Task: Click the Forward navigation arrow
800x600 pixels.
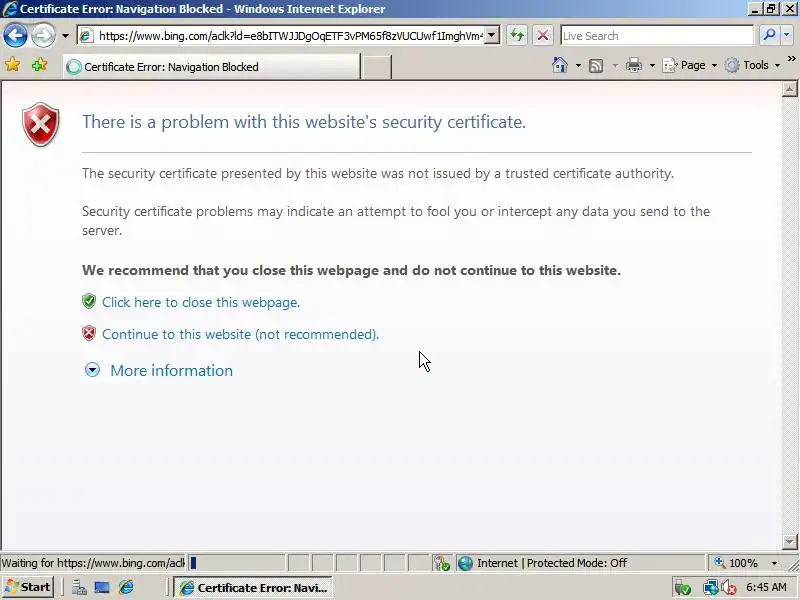Action: point(43,36)
